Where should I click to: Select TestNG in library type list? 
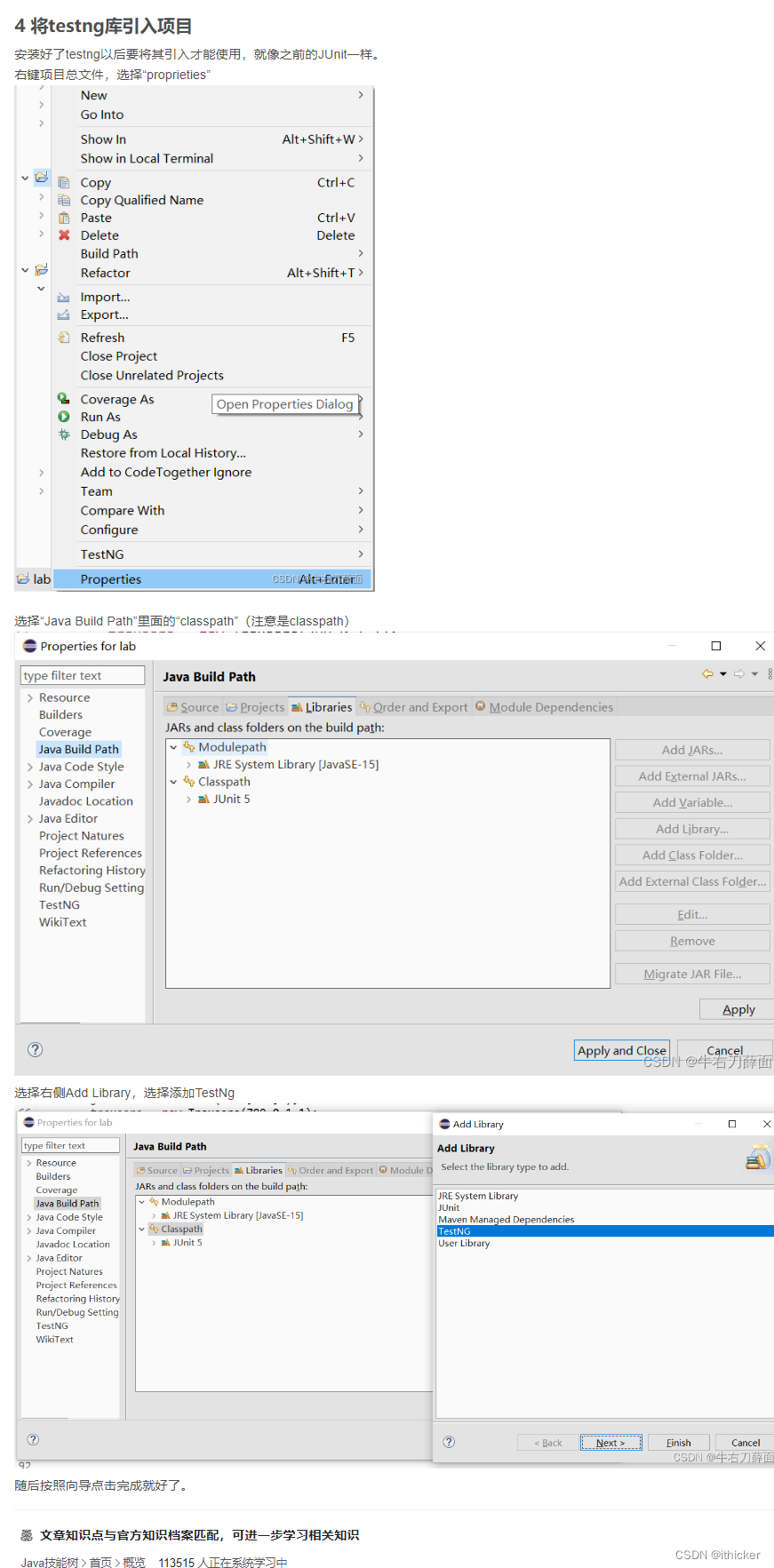click(605, 1231)
